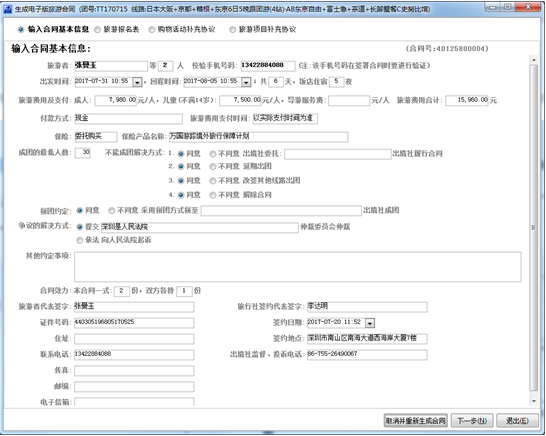The width and height of the screenshot is (546, 436).
Task: Select 不同意 for 拼团约定
Action: [111, 211]
